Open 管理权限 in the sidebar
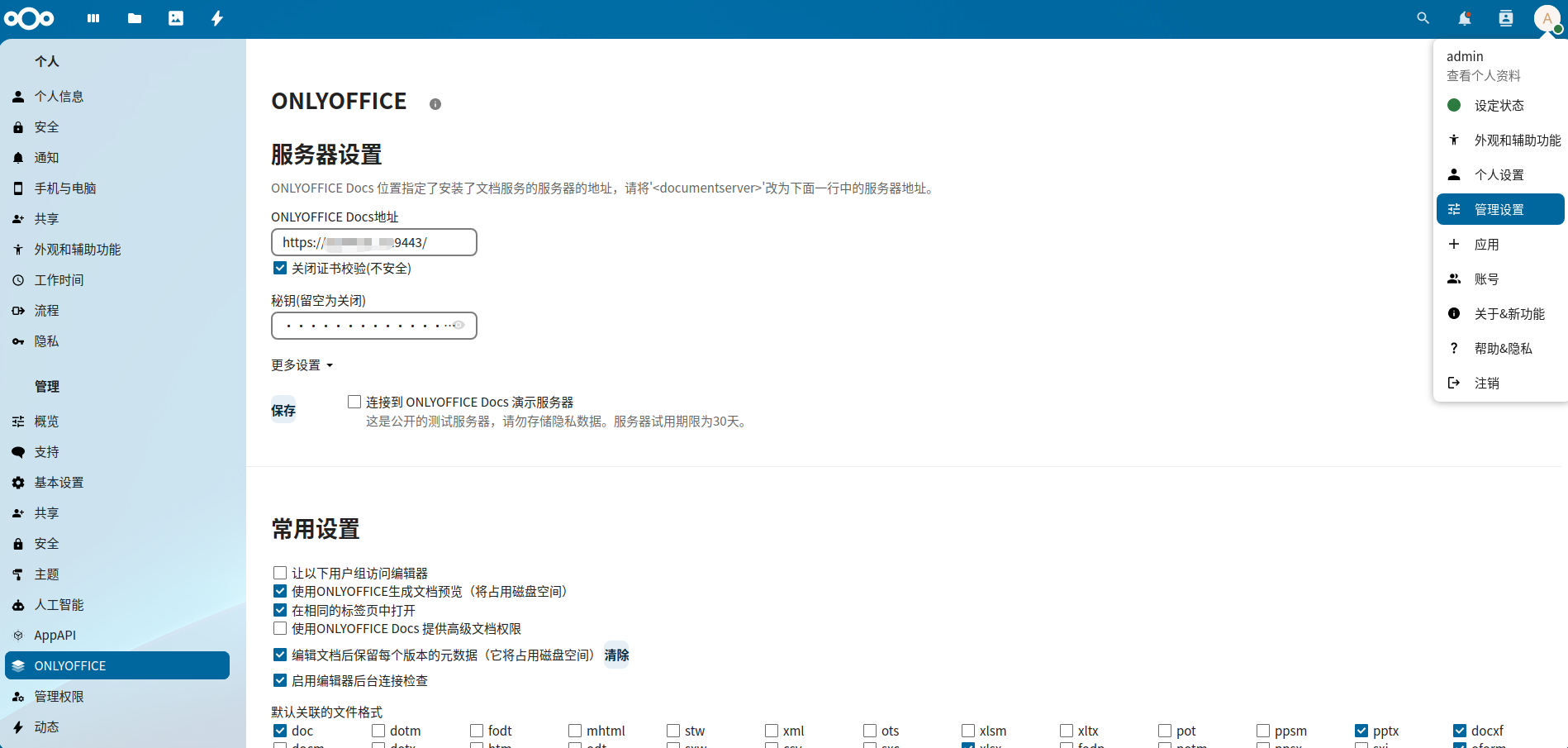The image size is (1568, 748). click(117, 697)
